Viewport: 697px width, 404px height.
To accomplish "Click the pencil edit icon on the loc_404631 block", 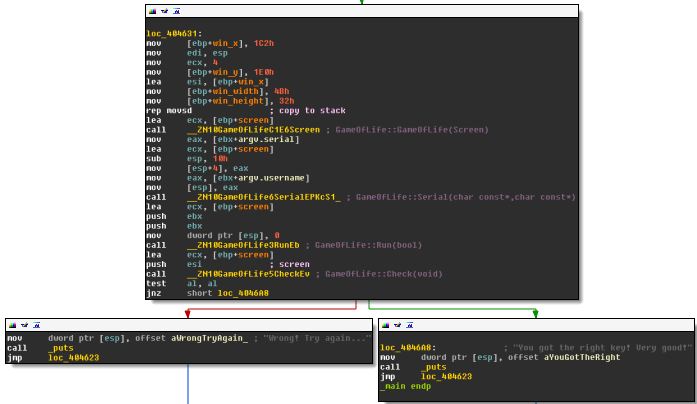I will 164,11.
